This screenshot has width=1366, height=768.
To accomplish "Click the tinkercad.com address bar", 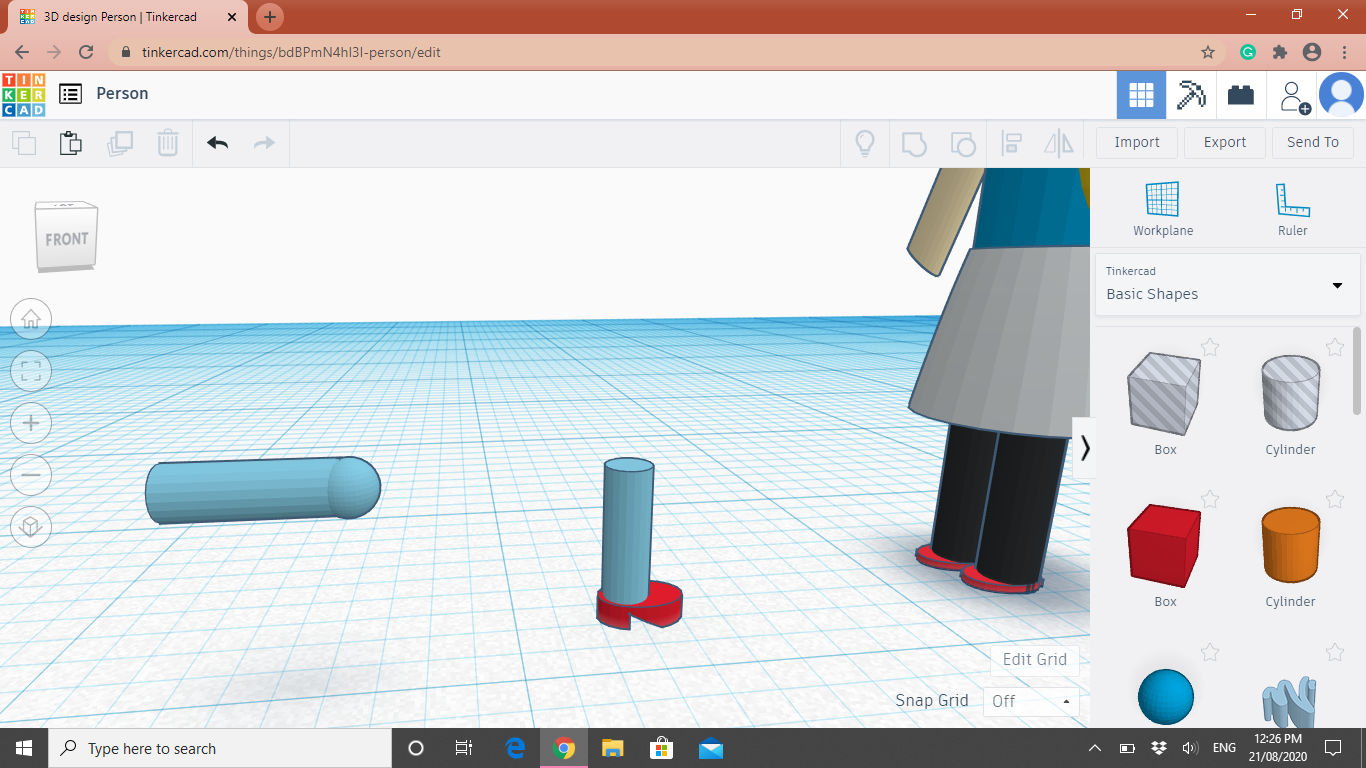I will coord(660,52).
